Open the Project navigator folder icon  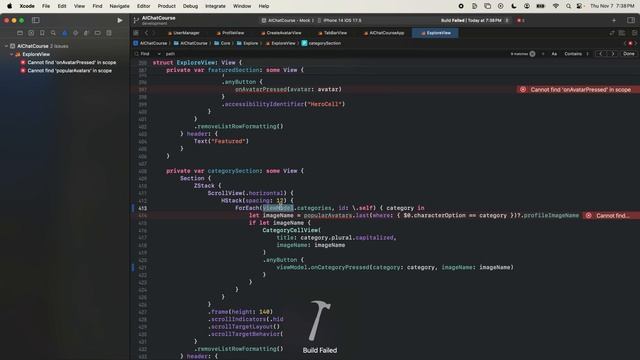click(20, 33)
